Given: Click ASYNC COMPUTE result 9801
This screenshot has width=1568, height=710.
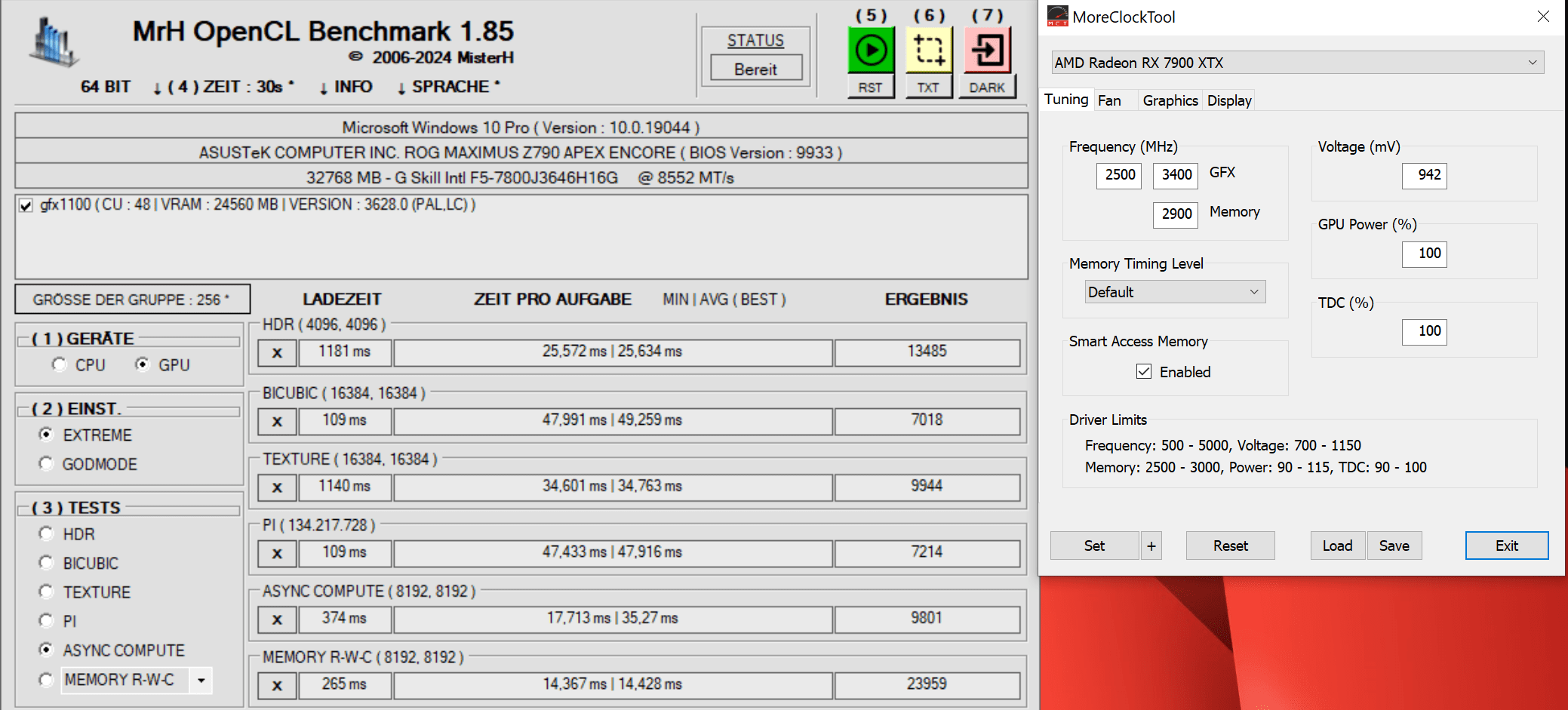Looking at the screenshot, I should tap(927, 619).
